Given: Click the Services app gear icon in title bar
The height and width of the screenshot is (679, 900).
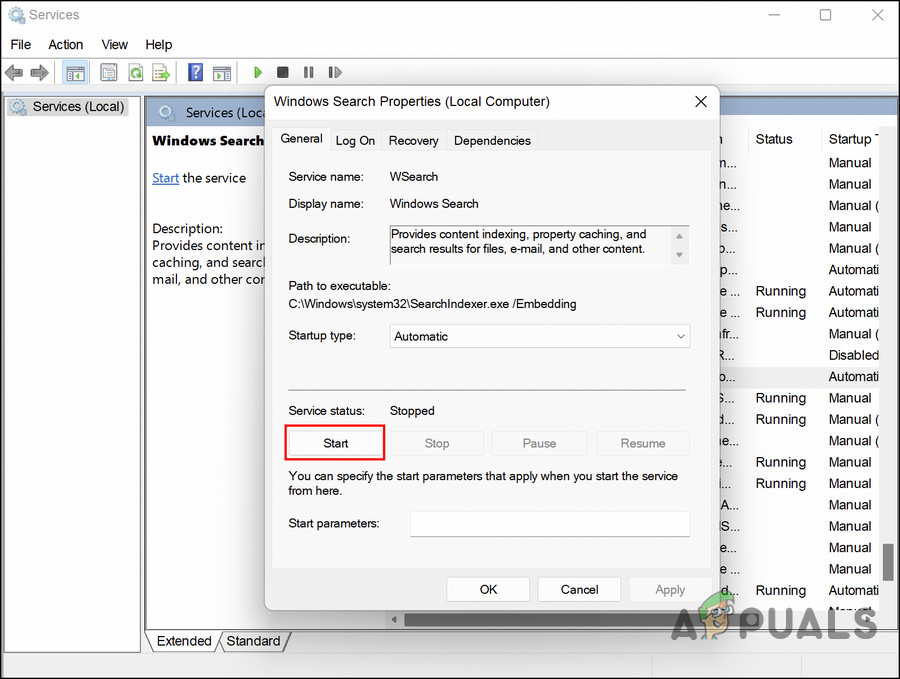Looking at the screenshot, I should point(17,15).
